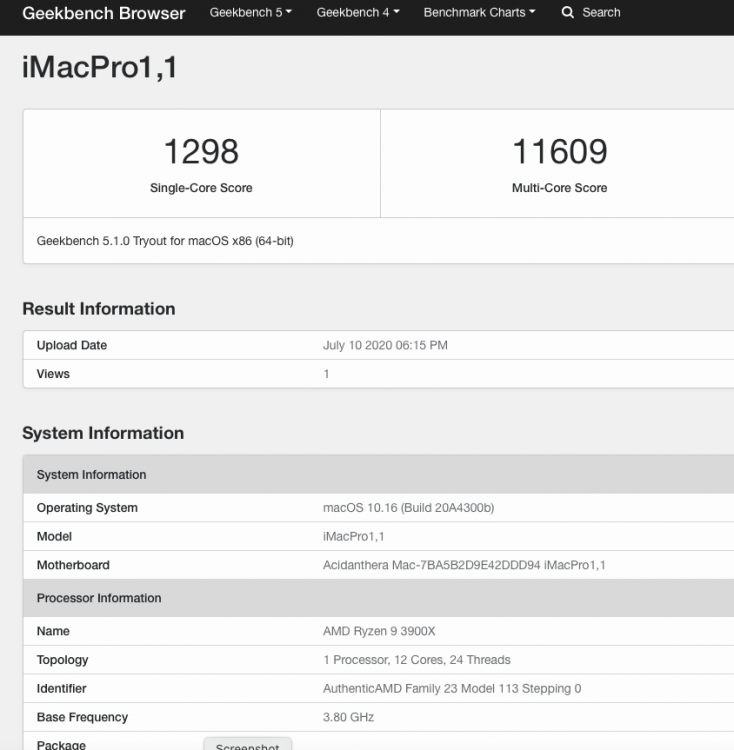Image resolution: width=734 pixels, height=750 pixels.
Task: Click the Topology label
Action: pos(63,660)
